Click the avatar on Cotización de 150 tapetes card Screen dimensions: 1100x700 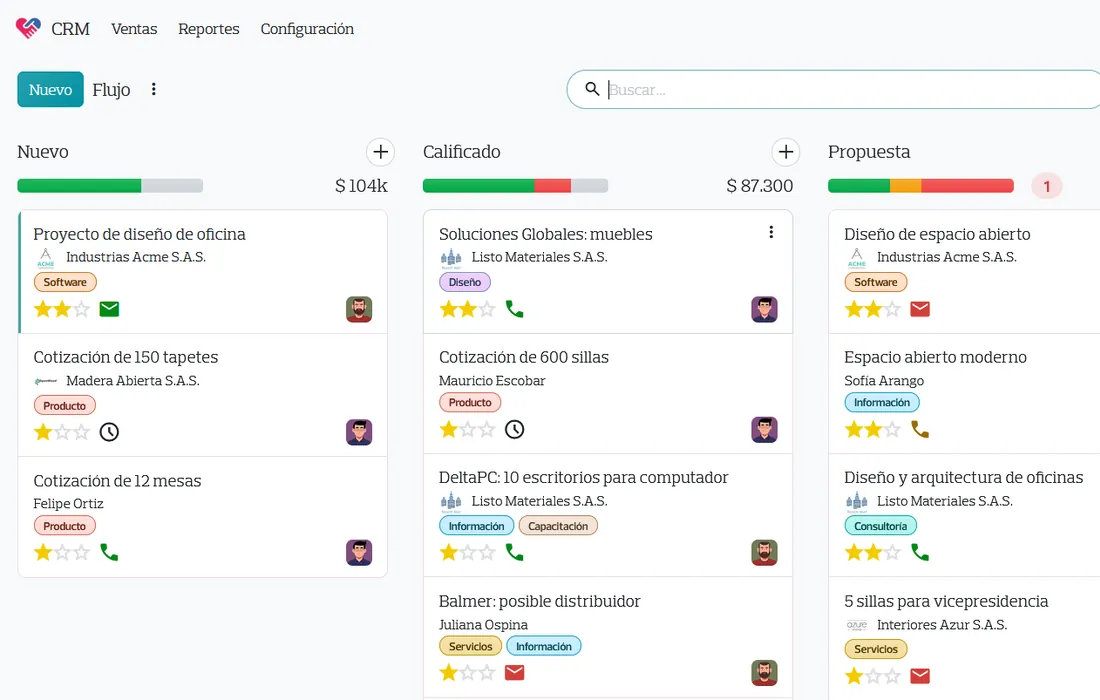[359, 432]
